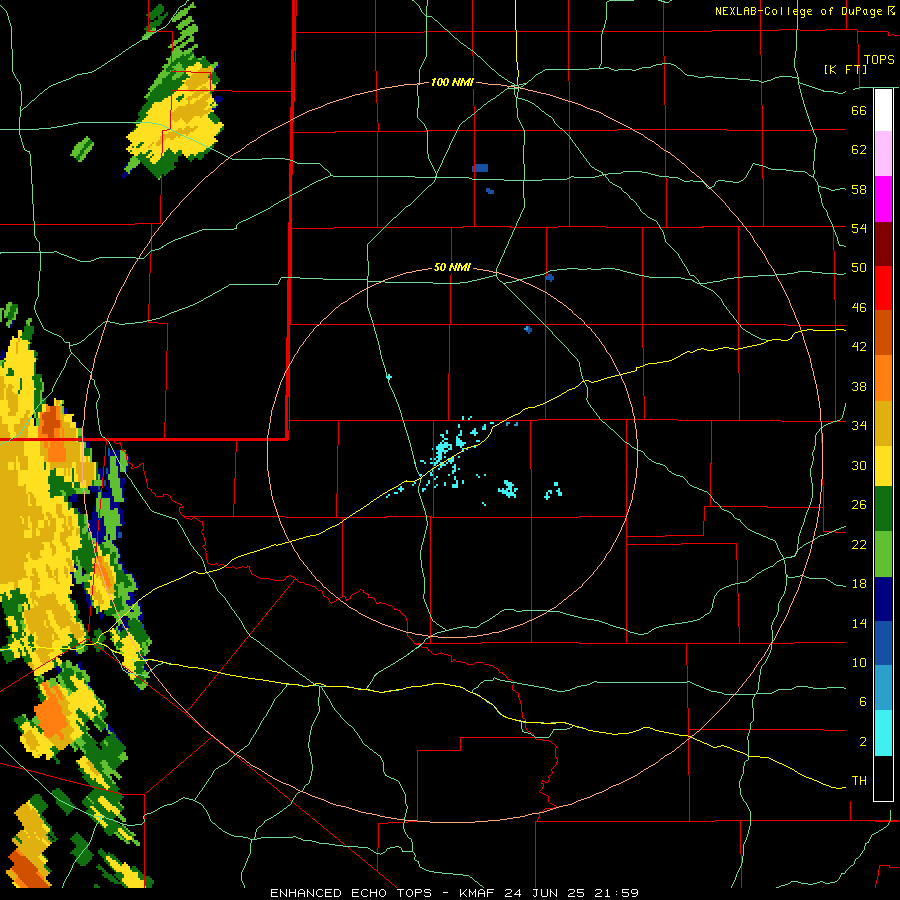Click the "2" scale value
Screen dimensions: 900x900
point(862,742)
